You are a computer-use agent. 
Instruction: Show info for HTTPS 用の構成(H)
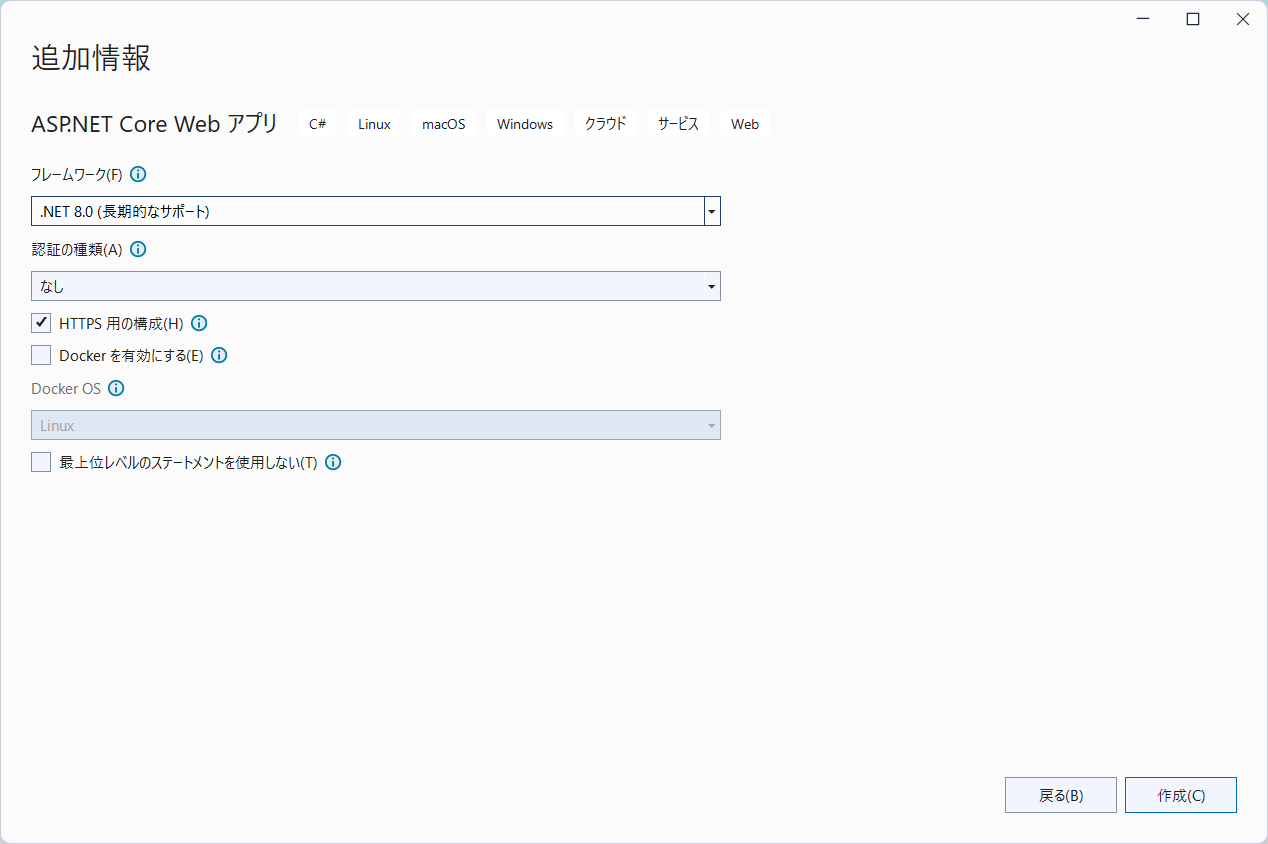(199, 323)
